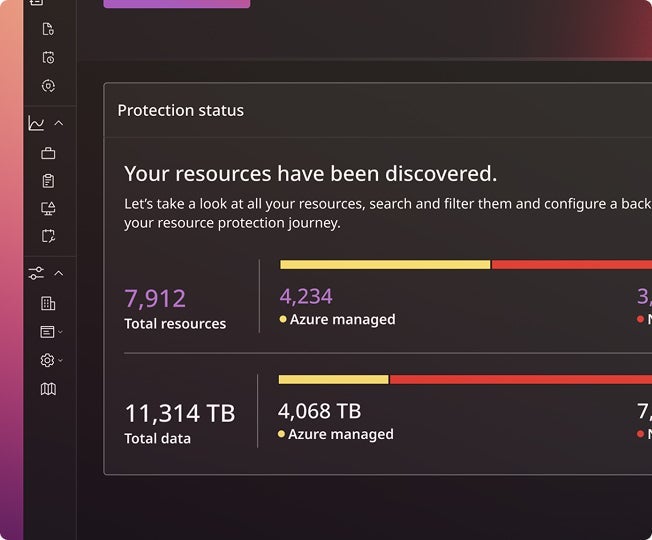Open the briefcase icon in sidebar
652x540 pixels.
48,153
